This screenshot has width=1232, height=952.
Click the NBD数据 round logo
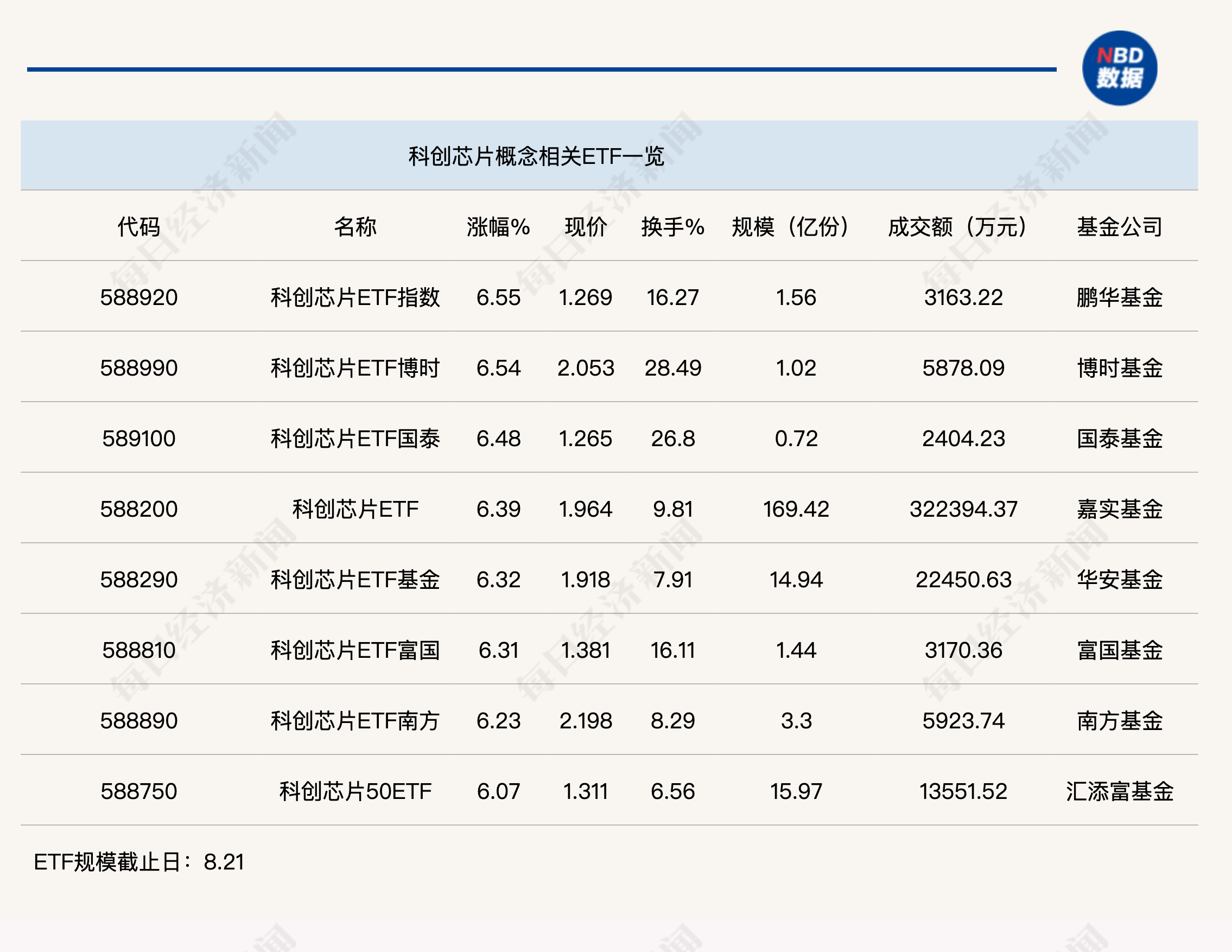pos(1119,68)
